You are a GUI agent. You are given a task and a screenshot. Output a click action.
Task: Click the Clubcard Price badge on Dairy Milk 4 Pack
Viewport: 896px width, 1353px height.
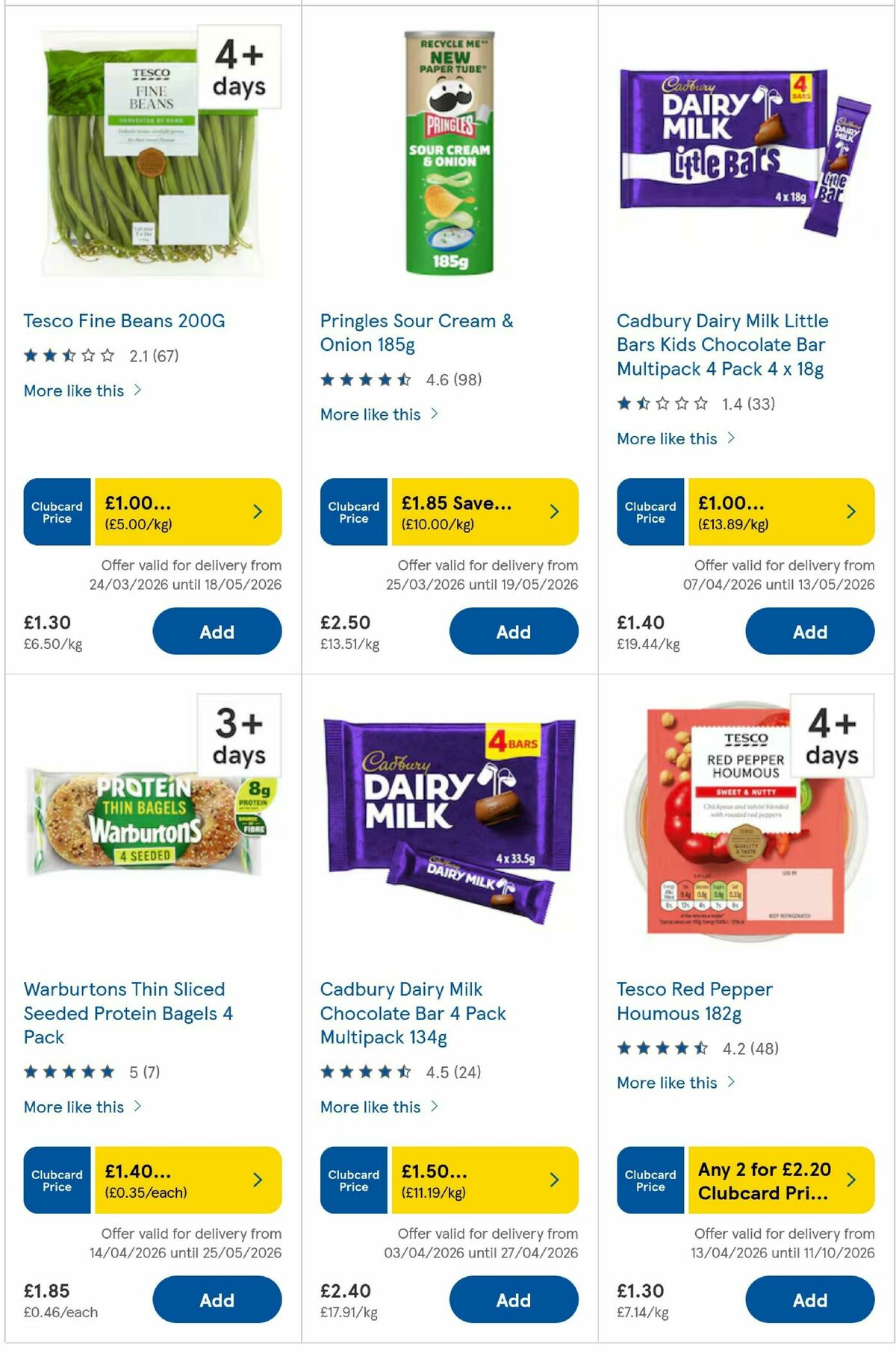coord(352,1180)
